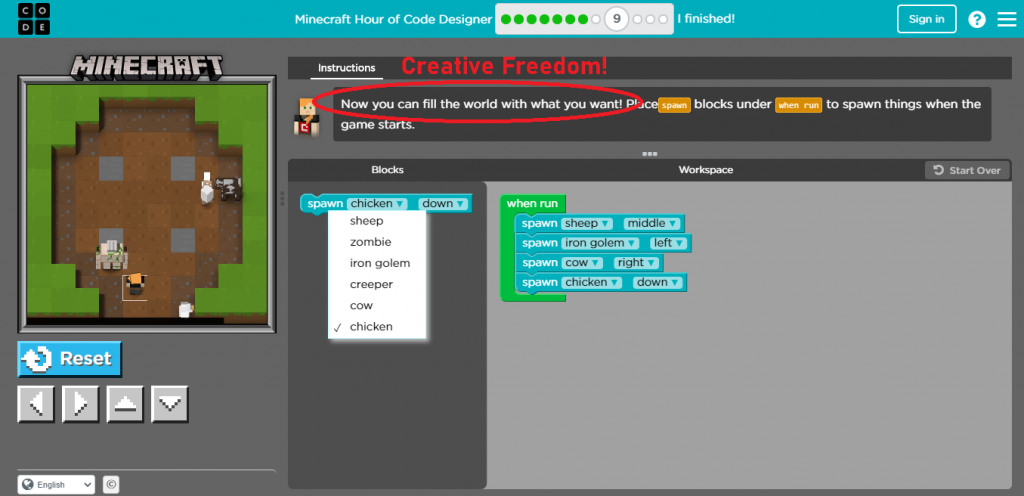Image resolution: width=1024 pixels, height=496 pixels.
Task: Move player with right arrow button
Action: [80, 404]
